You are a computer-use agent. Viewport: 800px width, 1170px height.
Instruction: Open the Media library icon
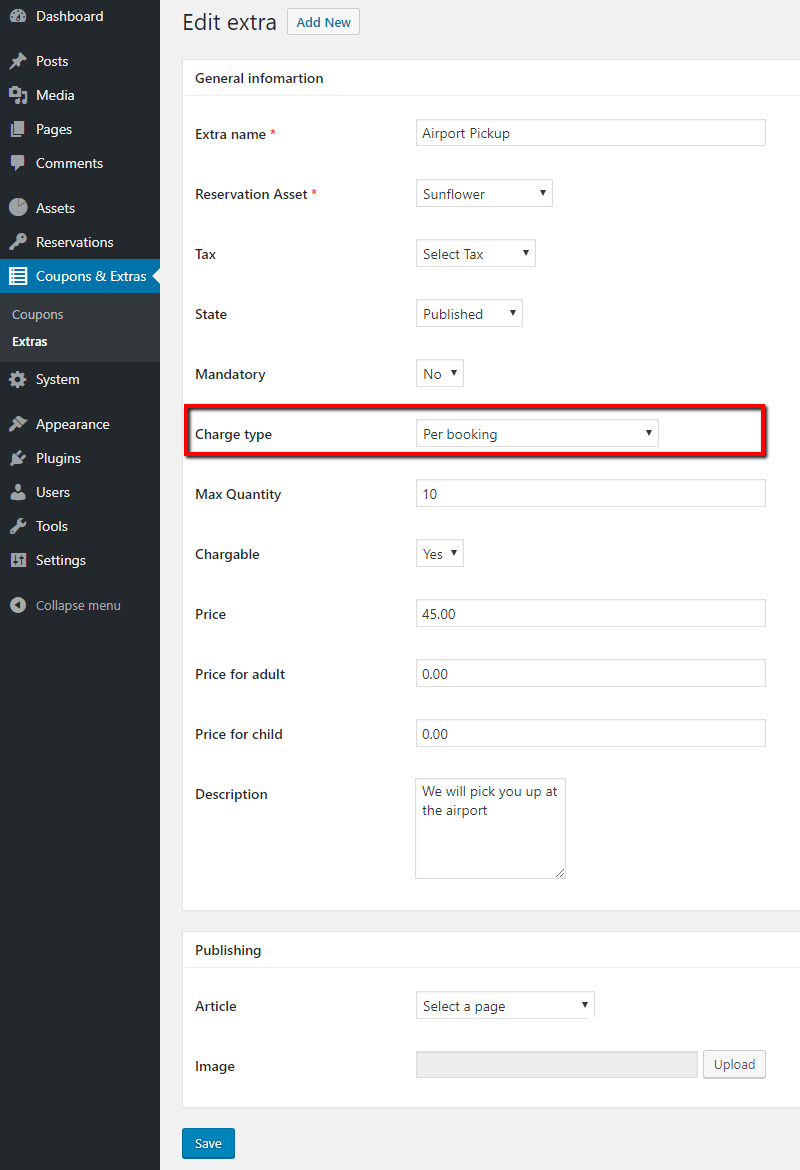19,95
